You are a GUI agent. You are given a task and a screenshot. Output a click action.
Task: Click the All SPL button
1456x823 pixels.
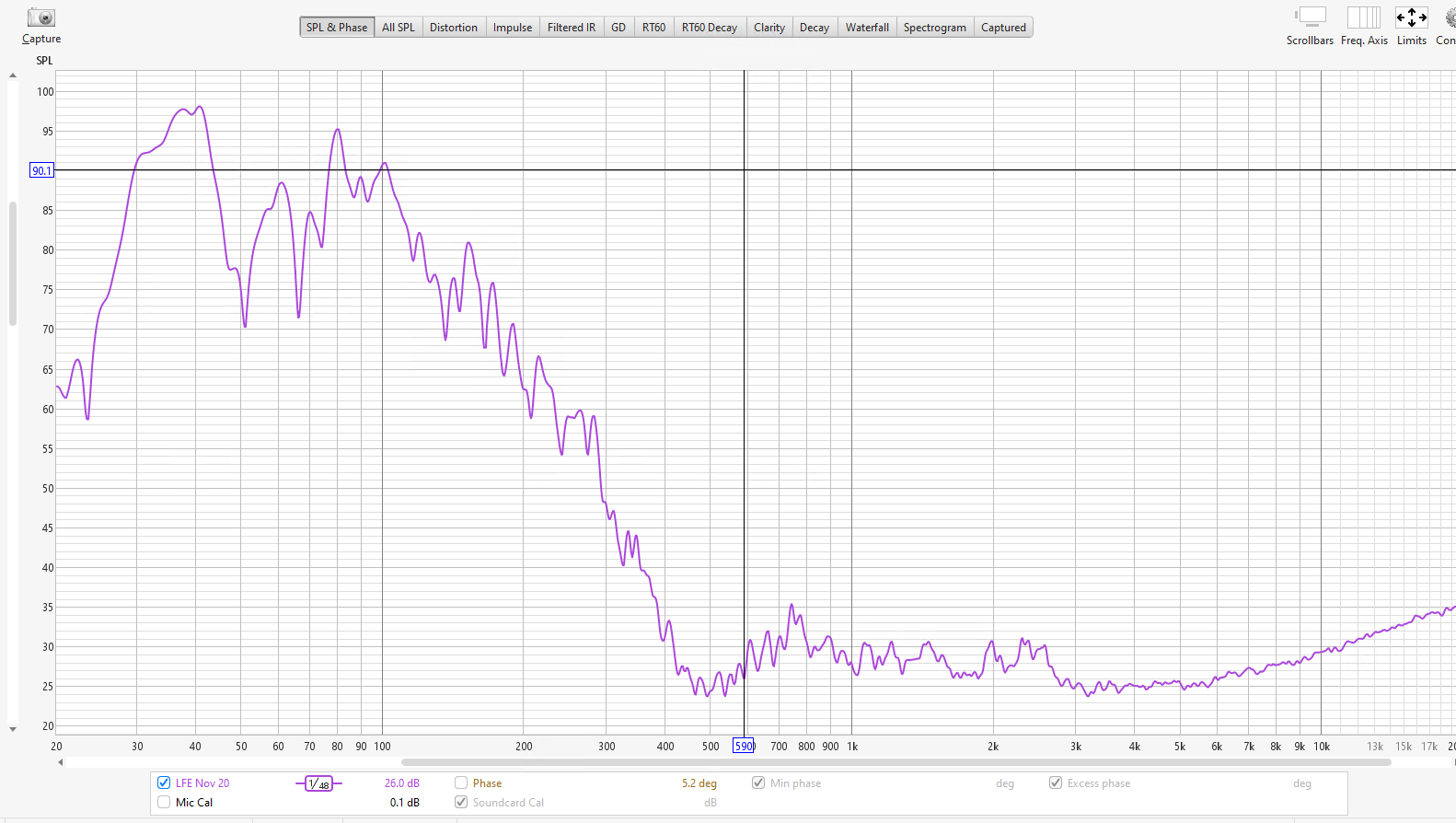point(398,28)
